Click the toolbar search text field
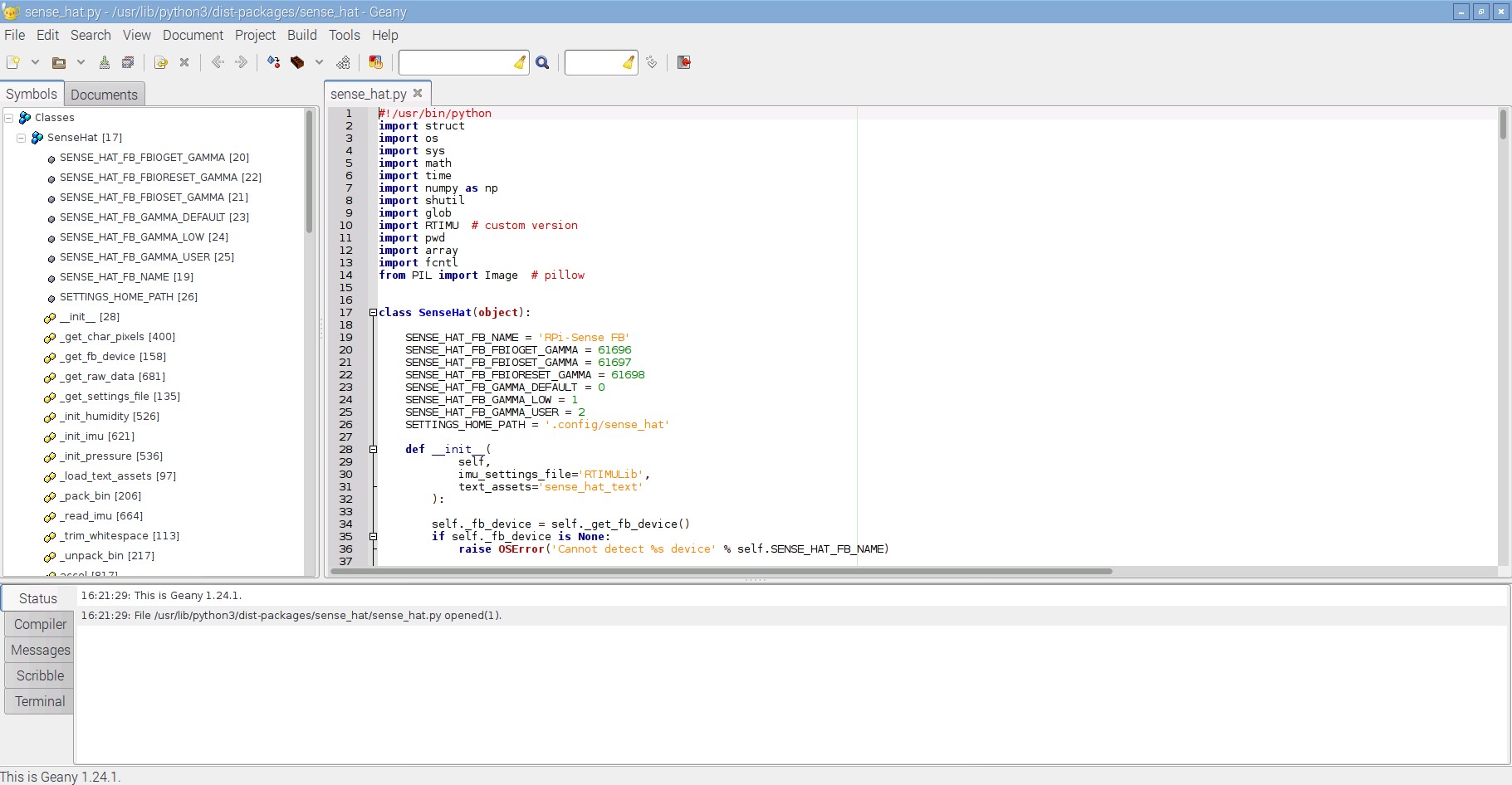The image size is (1512, 785). click(x=456, y=62)
